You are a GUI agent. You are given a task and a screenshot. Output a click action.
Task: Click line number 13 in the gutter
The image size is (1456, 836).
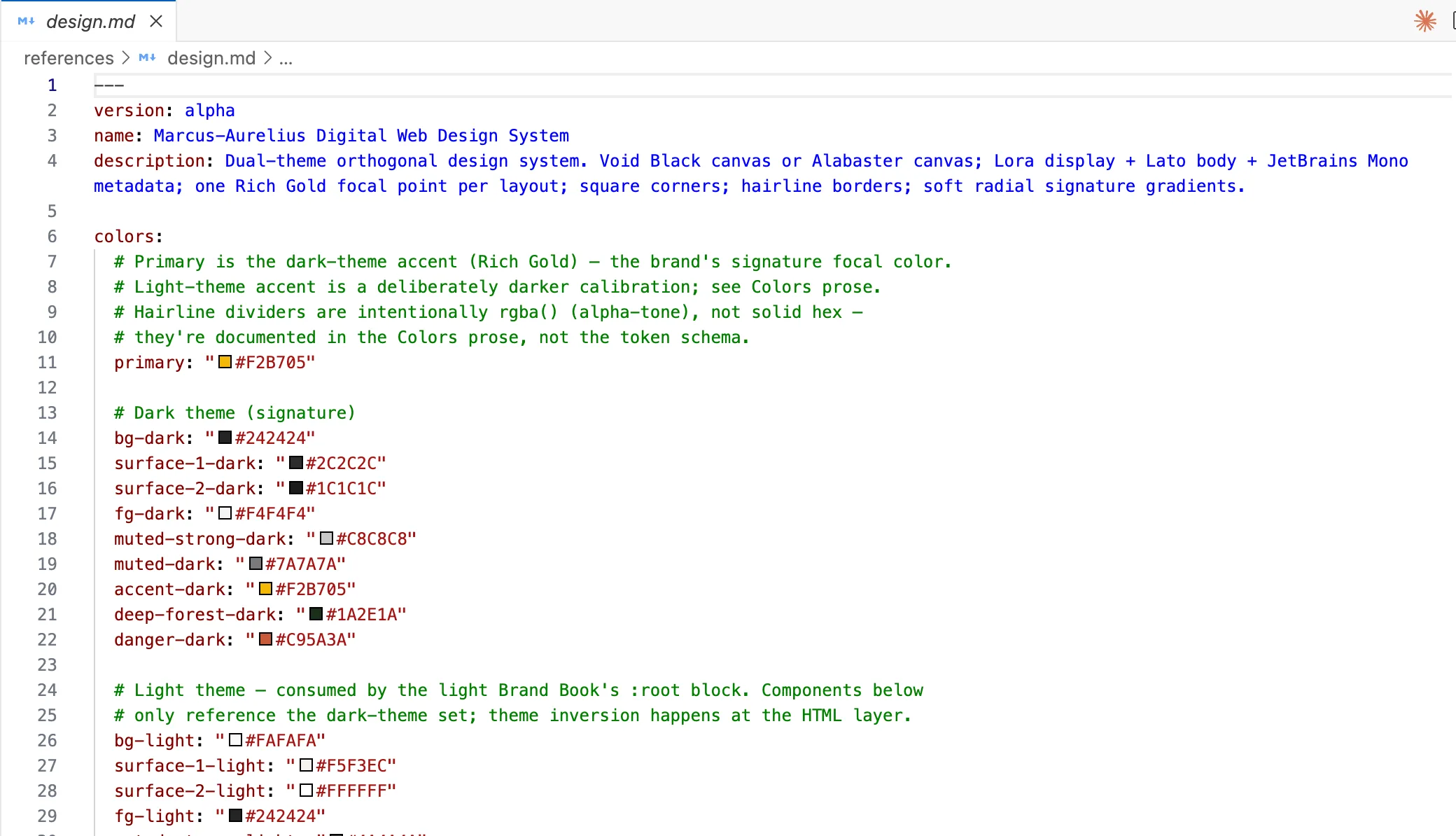(x=47, y=413)
